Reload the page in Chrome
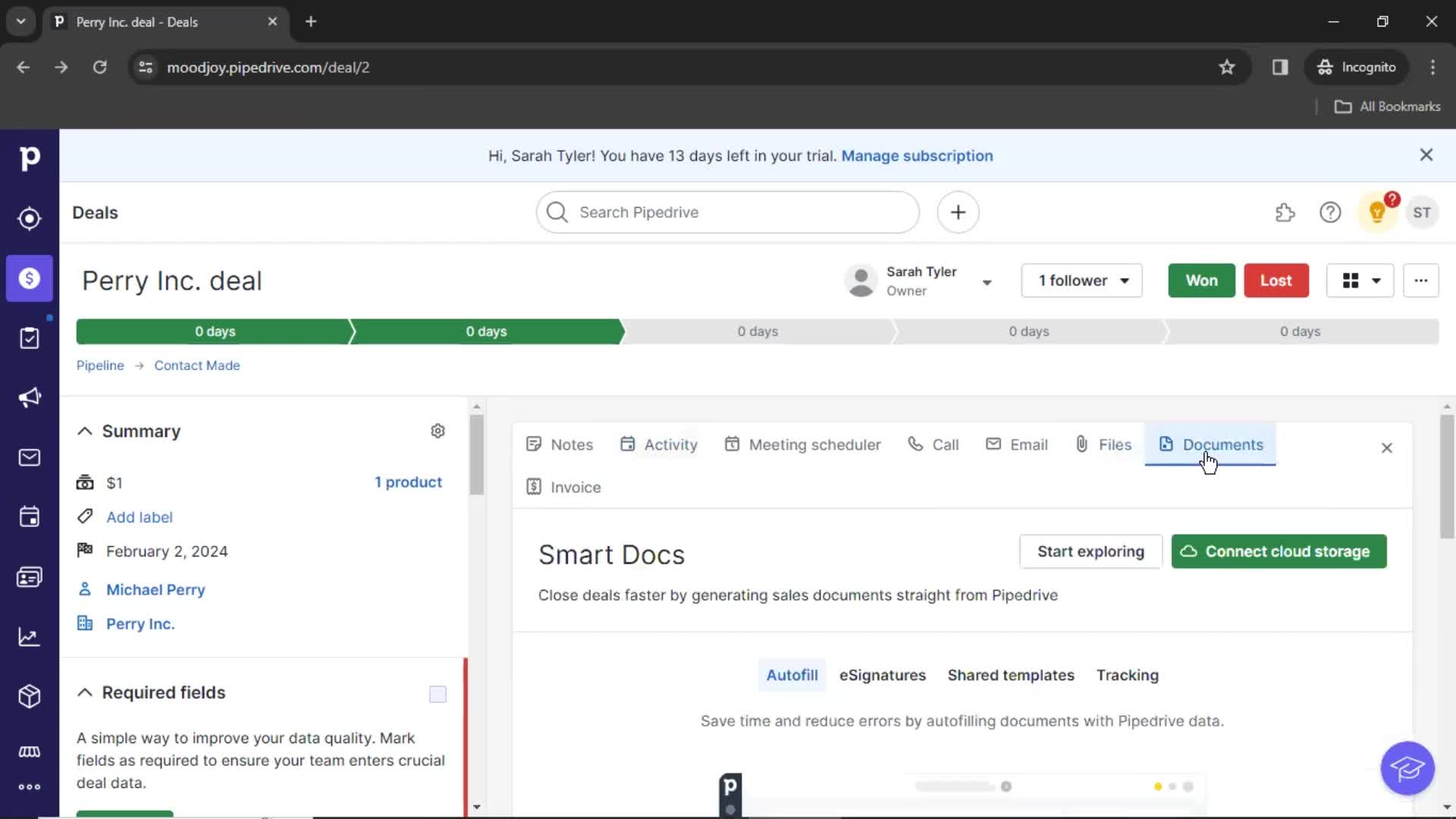Image resolution: width=1456 pixels, height=819 pixels. 99,67
